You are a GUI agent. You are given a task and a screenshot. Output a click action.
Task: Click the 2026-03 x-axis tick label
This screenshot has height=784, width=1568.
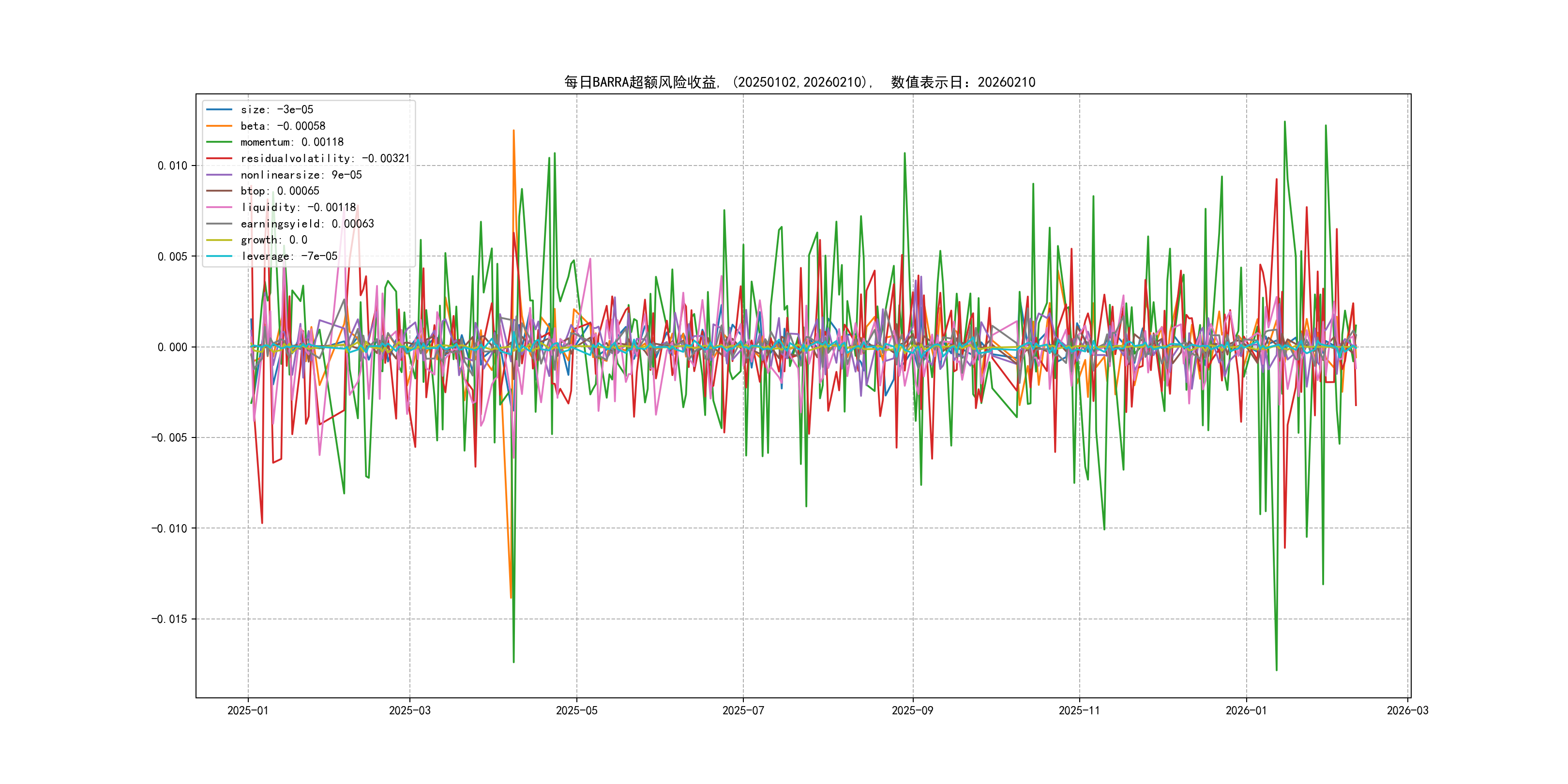coord(1407,710)
